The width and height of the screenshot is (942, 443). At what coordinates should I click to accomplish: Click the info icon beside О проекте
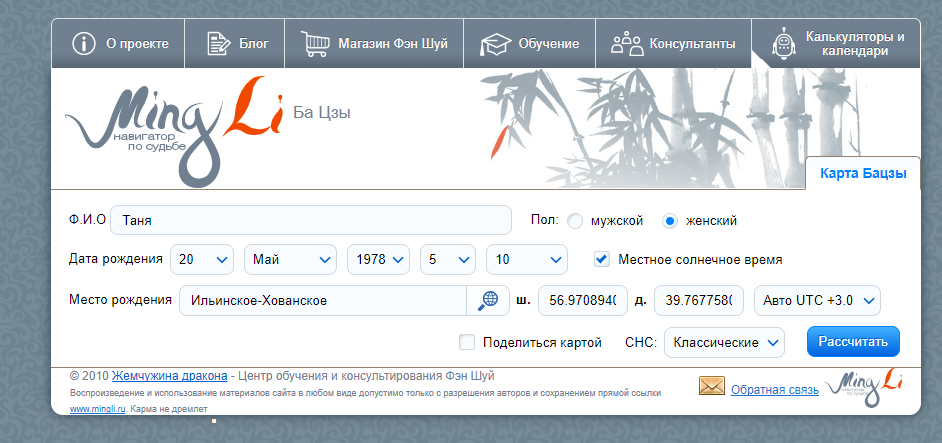84,44
